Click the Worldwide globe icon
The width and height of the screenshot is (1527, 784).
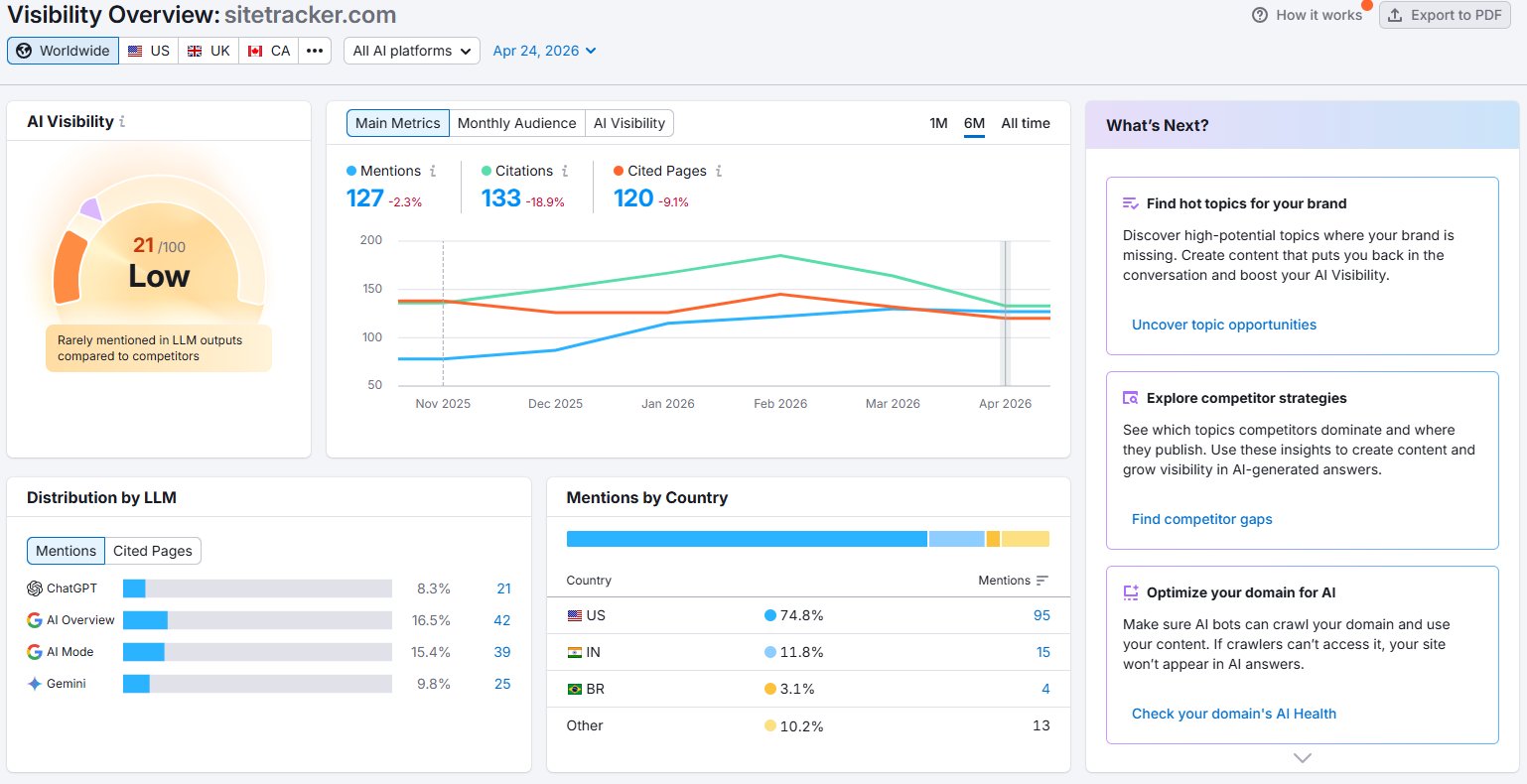(24, 51)
